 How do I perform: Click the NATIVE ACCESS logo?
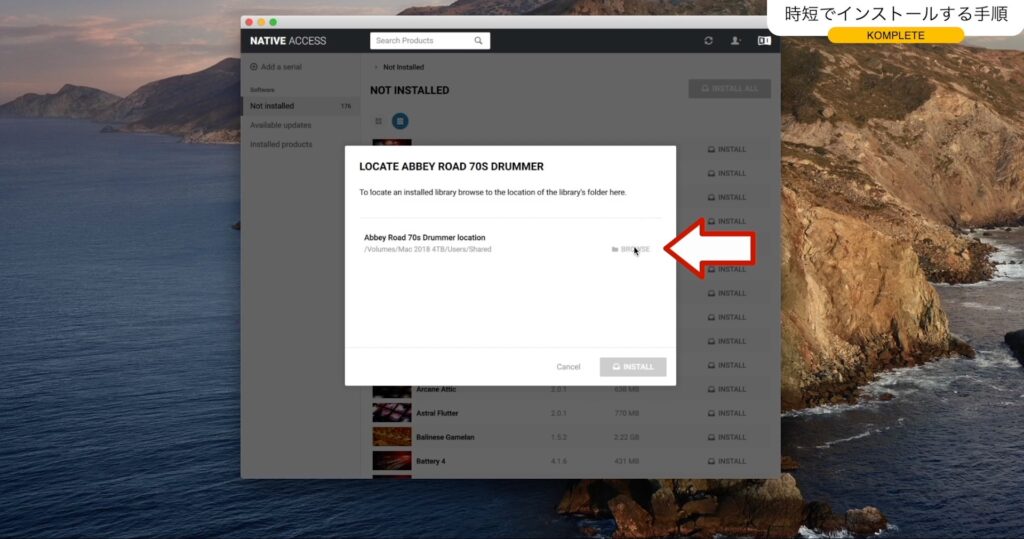[288, 41]
